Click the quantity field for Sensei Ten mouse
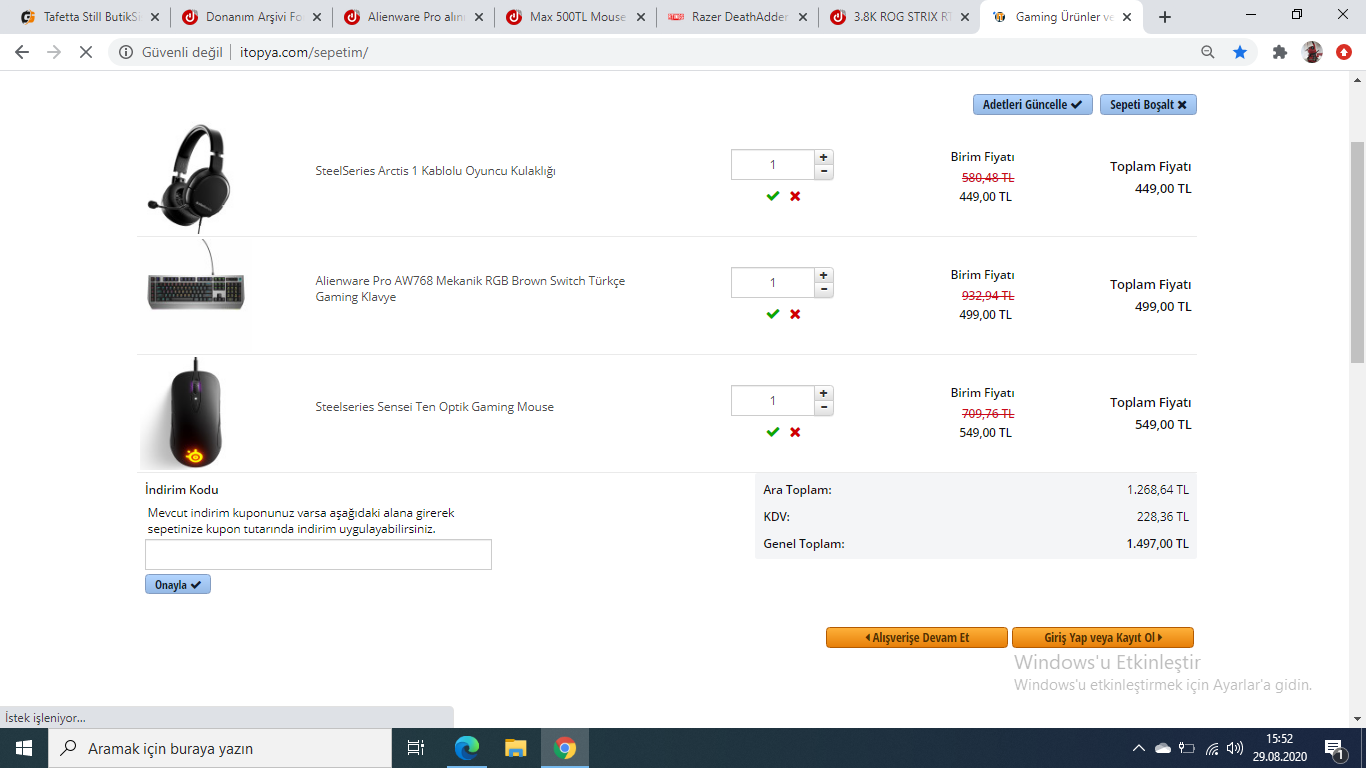Viewport: 1366px width, 768px height. pyautogui.click(x=773, y=401)
